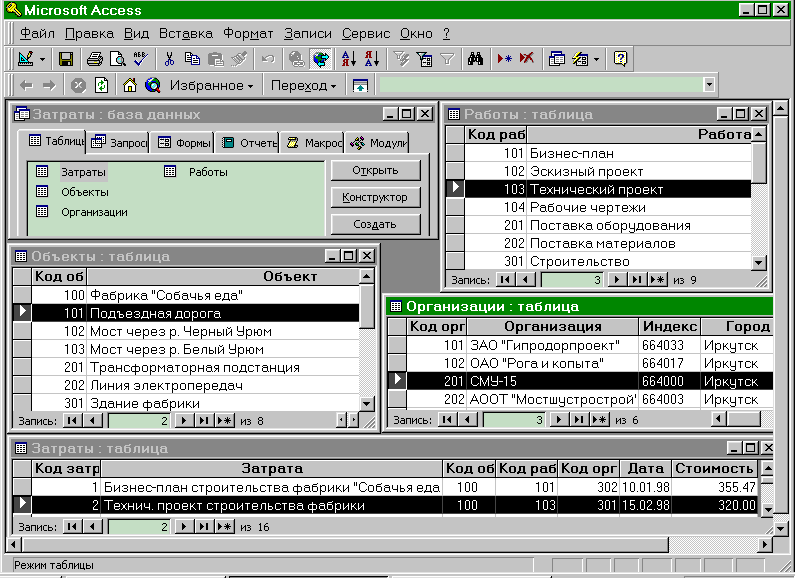795x578 pixels.
Task: Click the Cut scissors icon
Action: pos(169,59)
